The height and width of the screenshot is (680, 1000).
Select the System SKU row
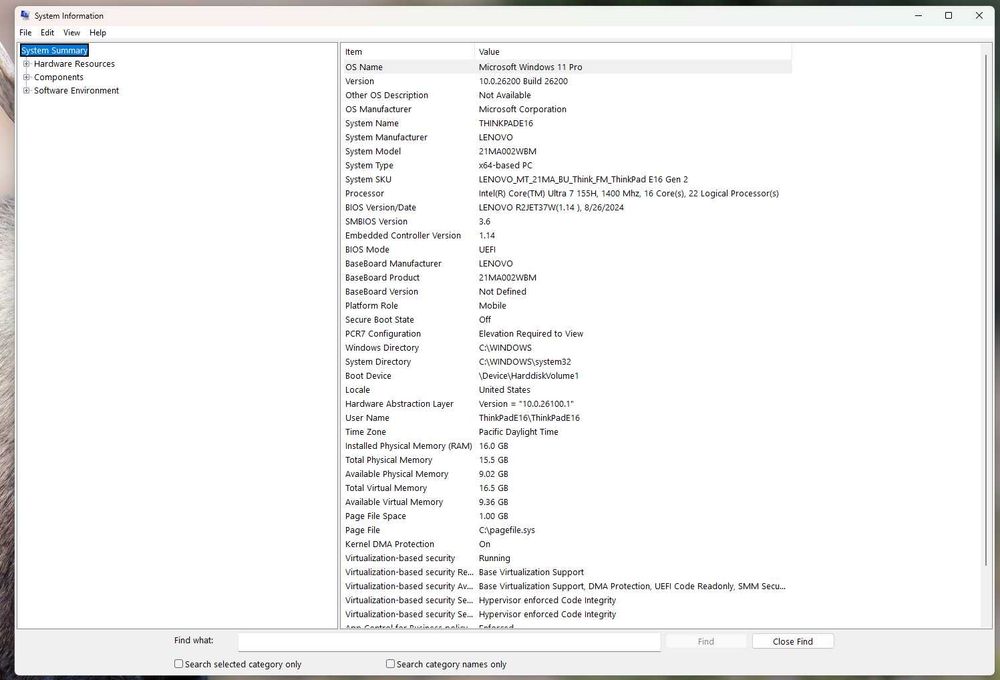(x=566, y=179)
